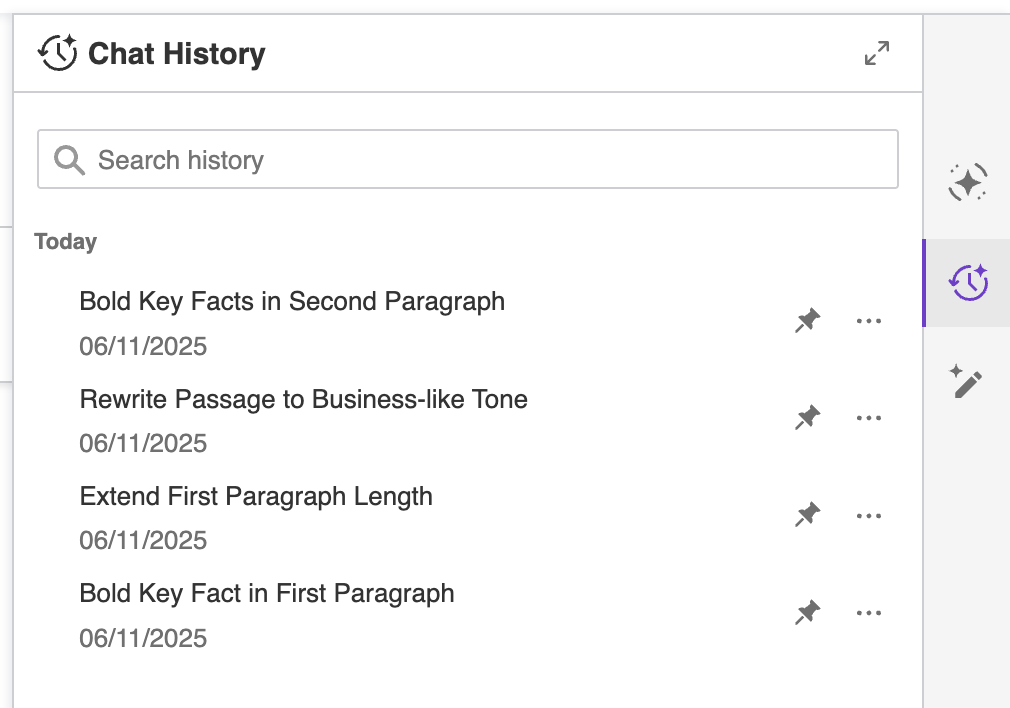Pin the "Bold Key Facts in Second Paragraph" chat

[807, 320]
